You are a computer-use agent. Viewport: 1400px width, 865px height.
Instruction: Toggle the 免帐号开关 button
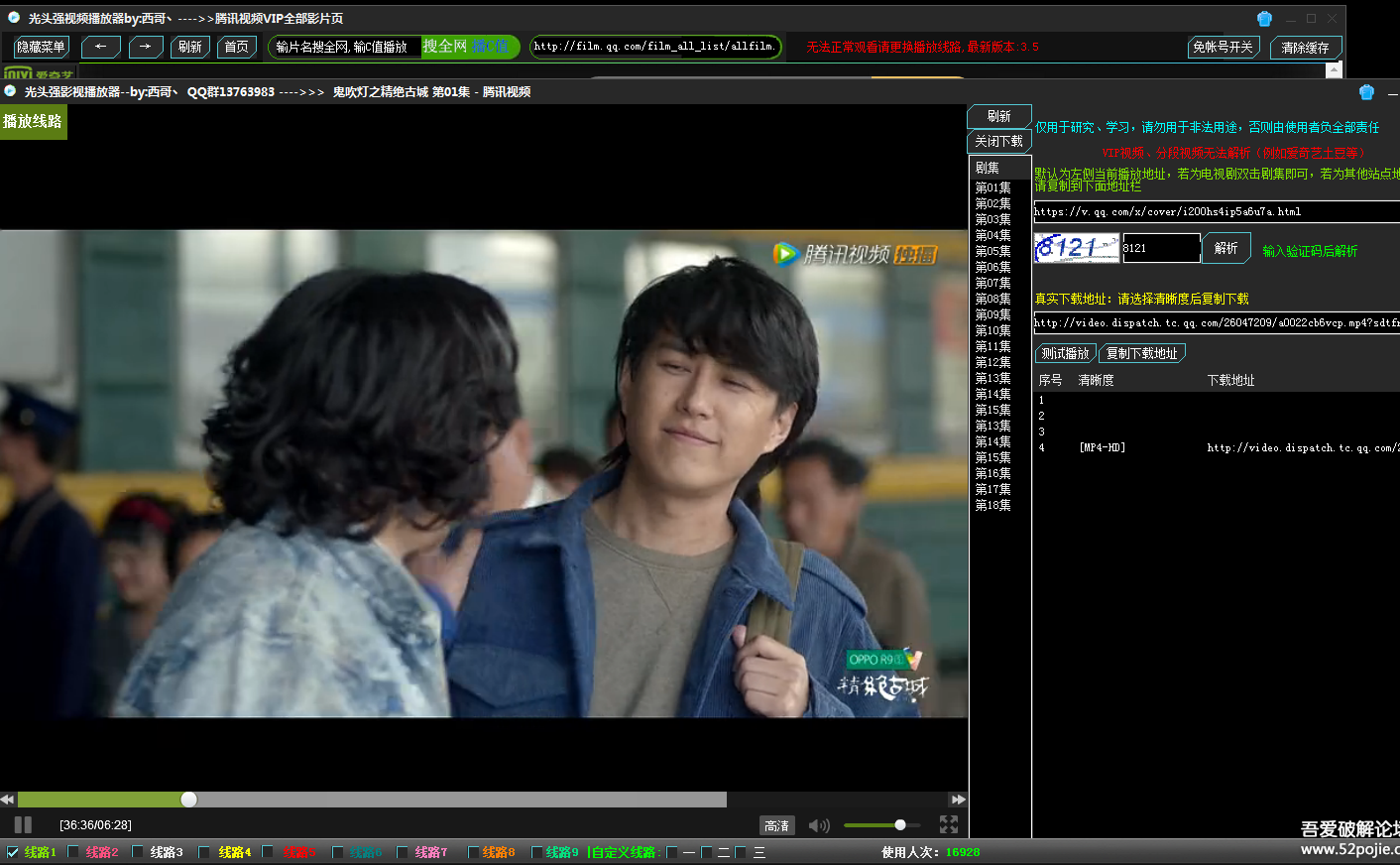tap(1223, 47)
